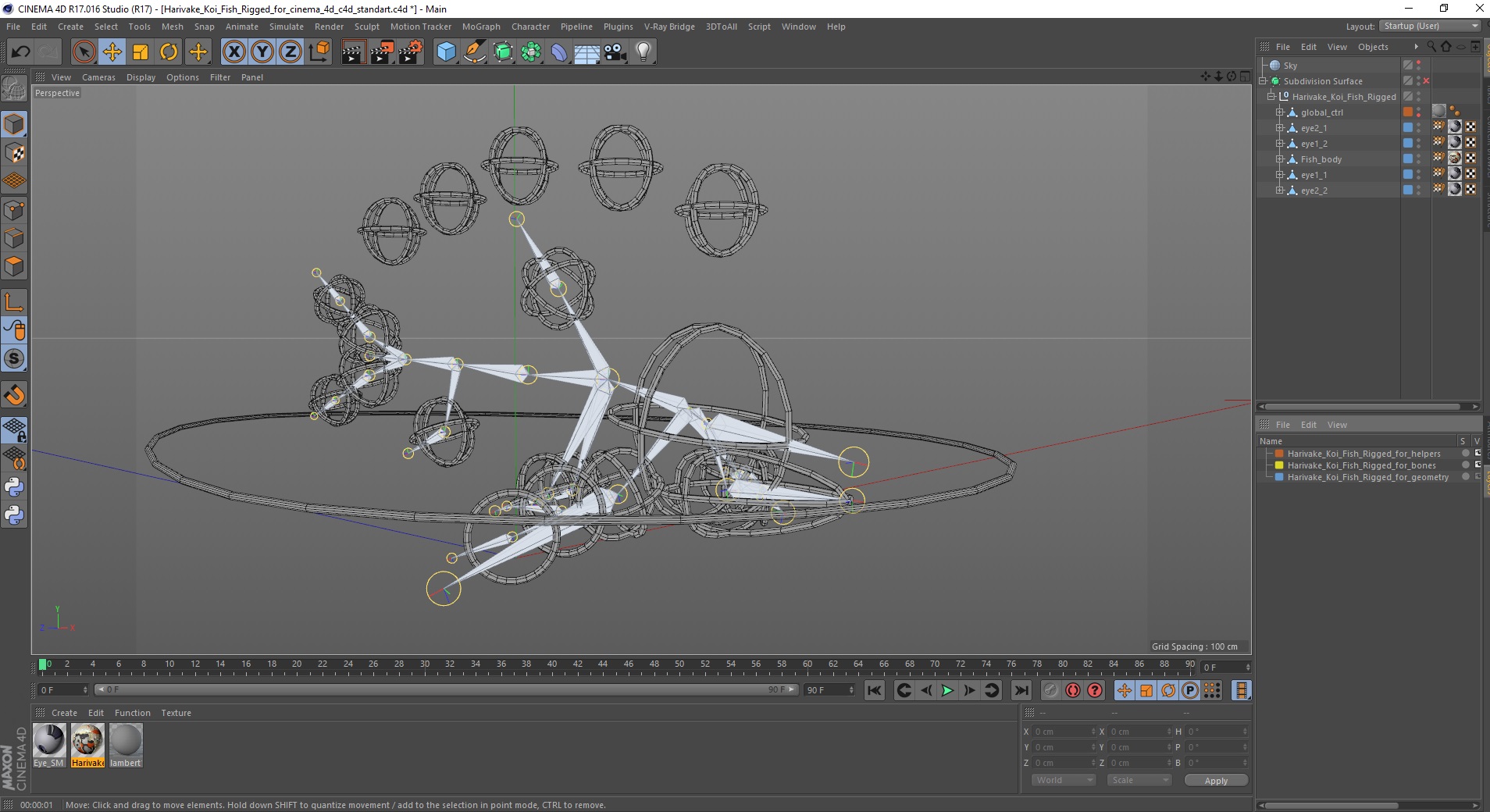Viewport: 1490px width, 812px height.
Task: Toggle Y axis lock
Action: click(262, 52)
